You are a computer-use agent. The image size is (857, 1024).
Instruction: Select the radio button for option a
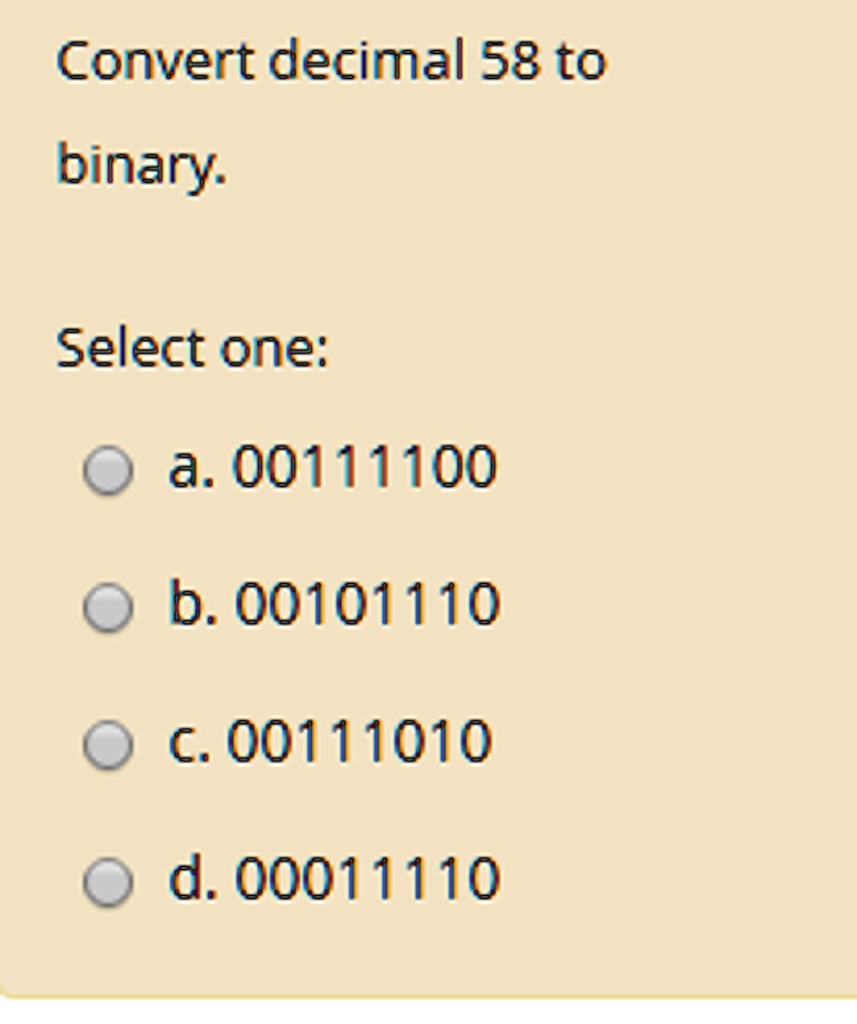click(x=108, y=470)
